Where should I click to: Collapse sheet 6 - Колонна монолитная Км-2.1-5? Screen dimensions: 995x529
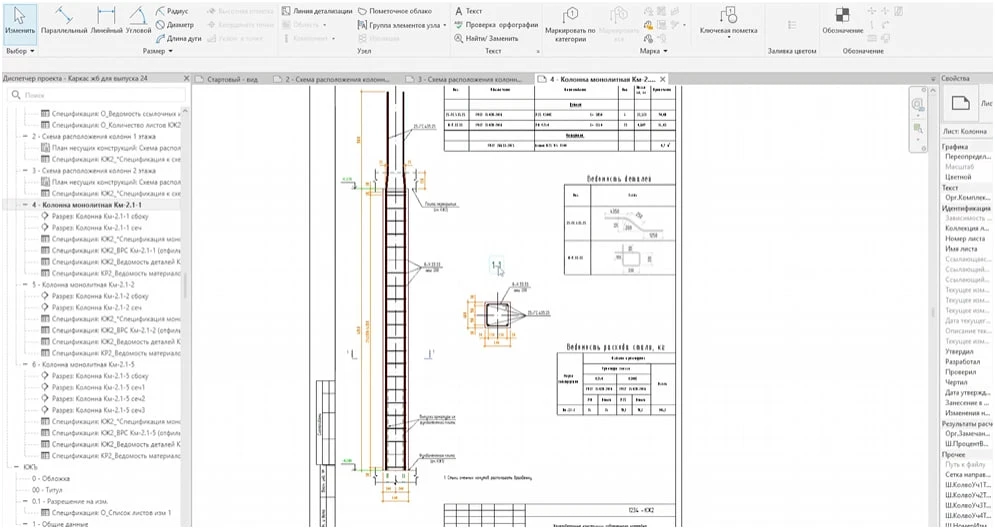[x=25, y=365]
